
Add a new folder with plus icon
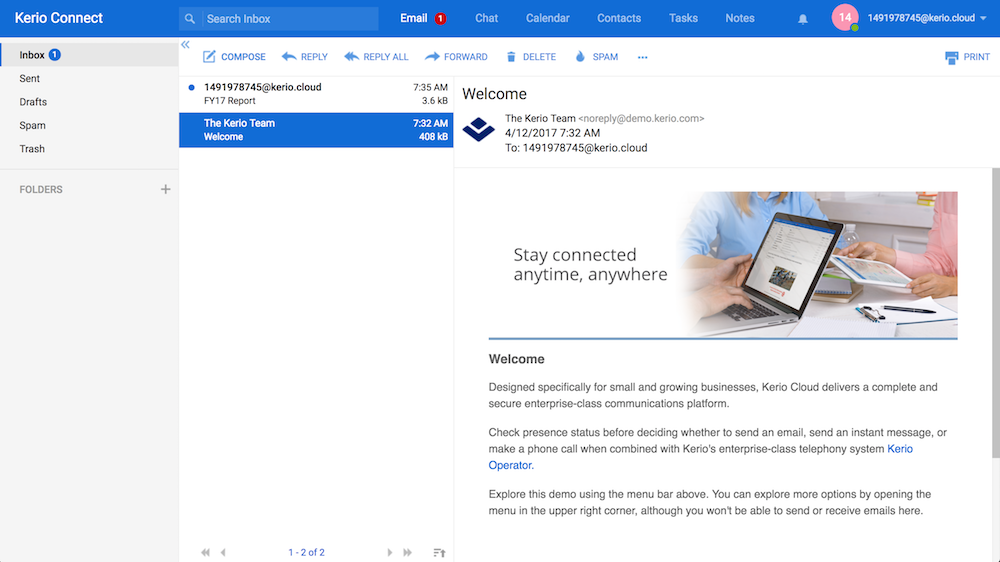(165, 189)
